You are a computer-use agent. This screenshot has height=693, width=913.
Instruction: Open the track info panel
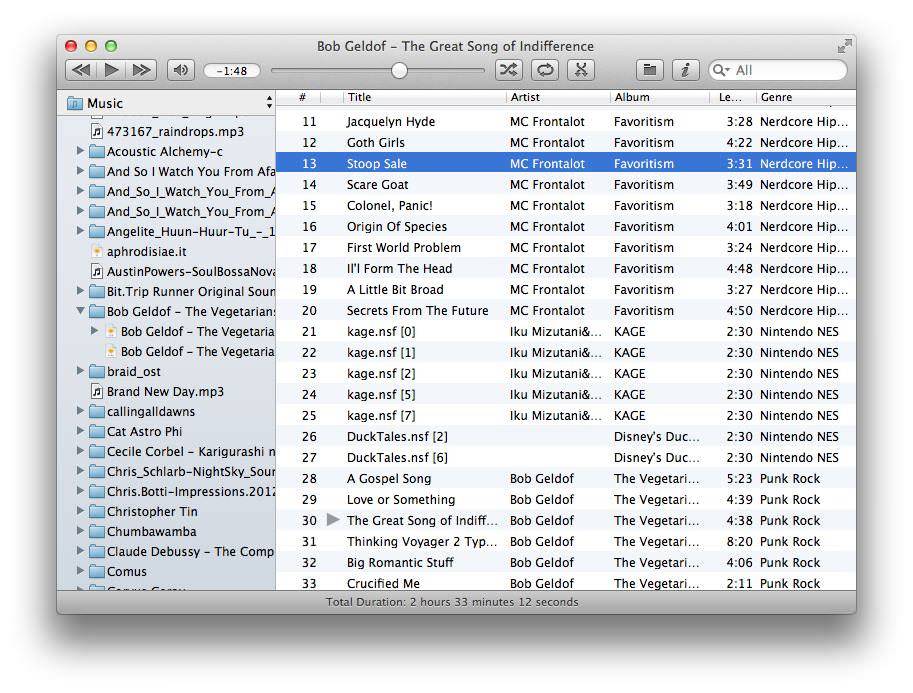pos(685,70)
